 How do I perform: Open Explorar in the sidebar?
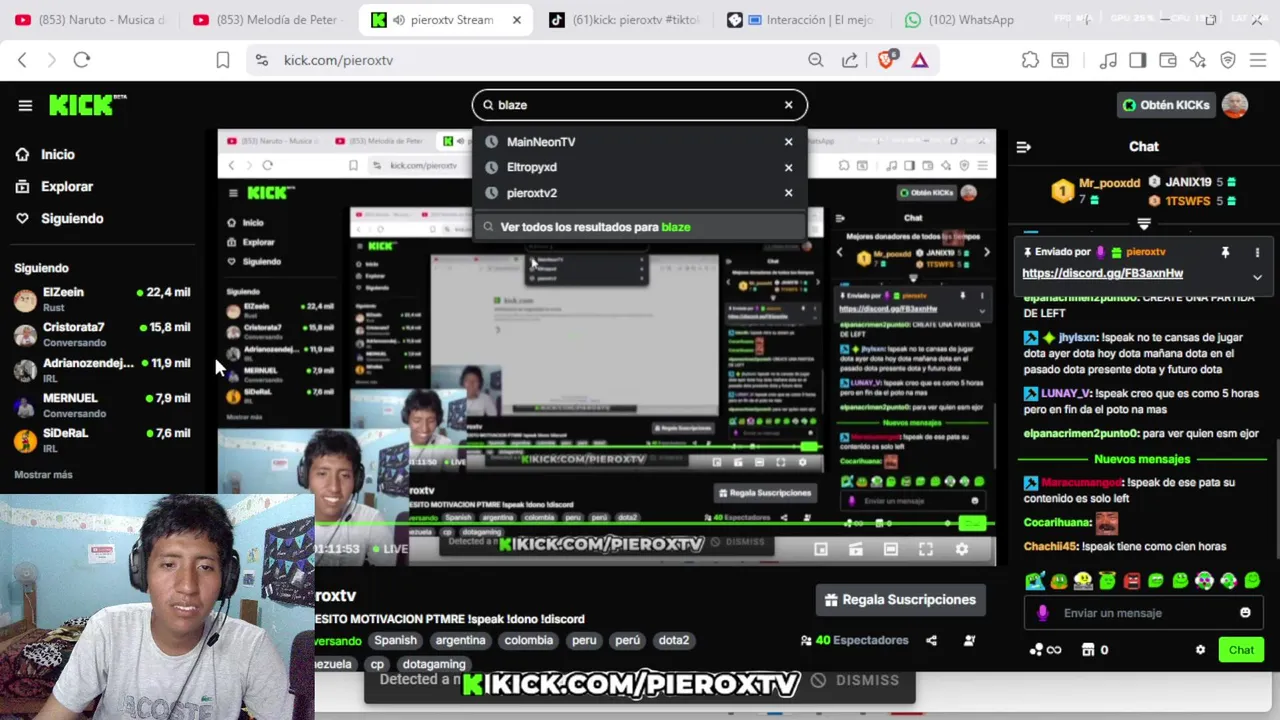coord(66,186)
